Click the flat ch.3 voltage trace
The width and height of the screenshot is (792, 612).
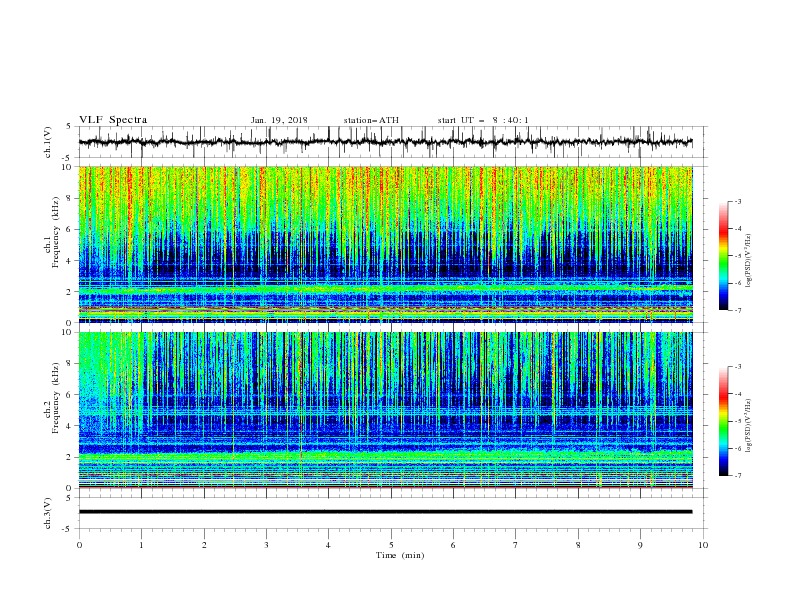(x=385, y=512)
